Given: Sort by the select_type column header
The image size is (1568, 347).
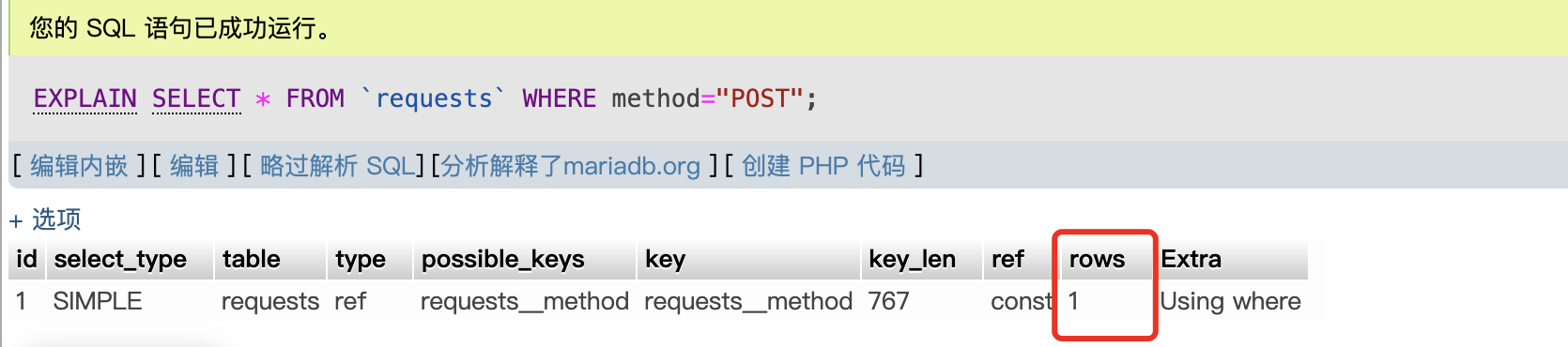Looking at the screenshot, I should coord(120,259).
